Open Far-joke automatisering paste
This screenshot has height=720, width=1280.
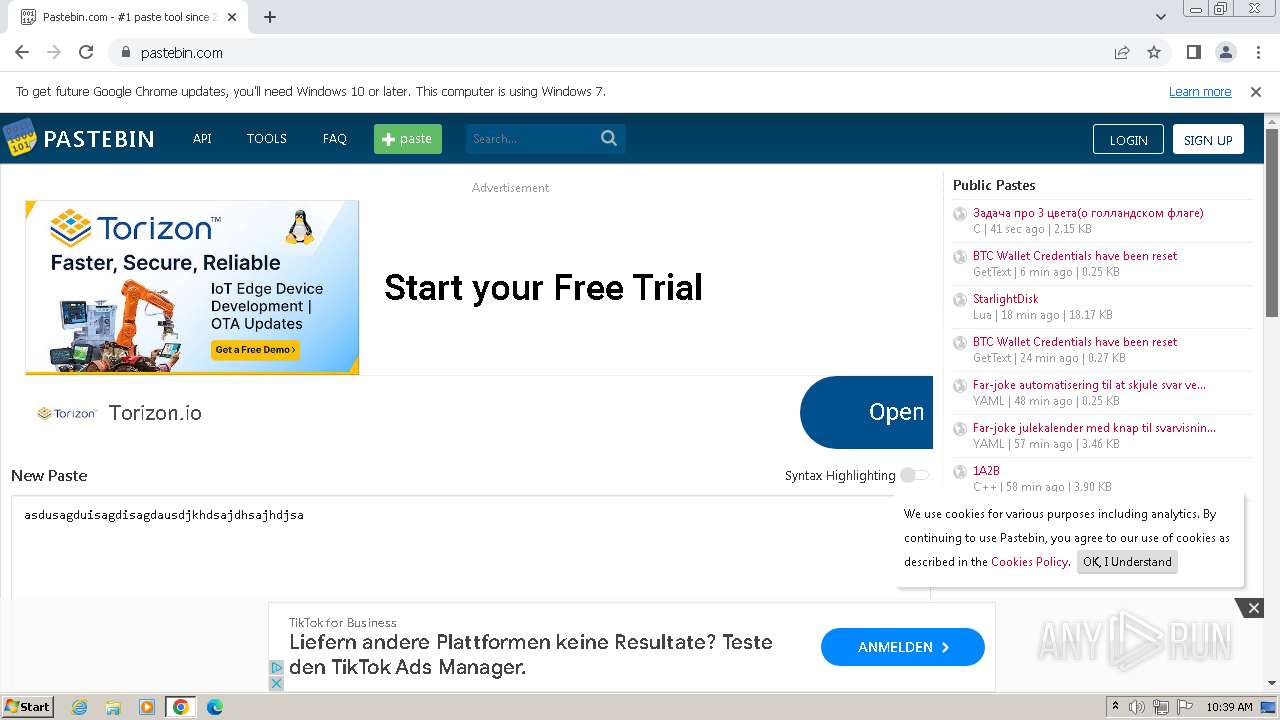(x=1089, y=384)
